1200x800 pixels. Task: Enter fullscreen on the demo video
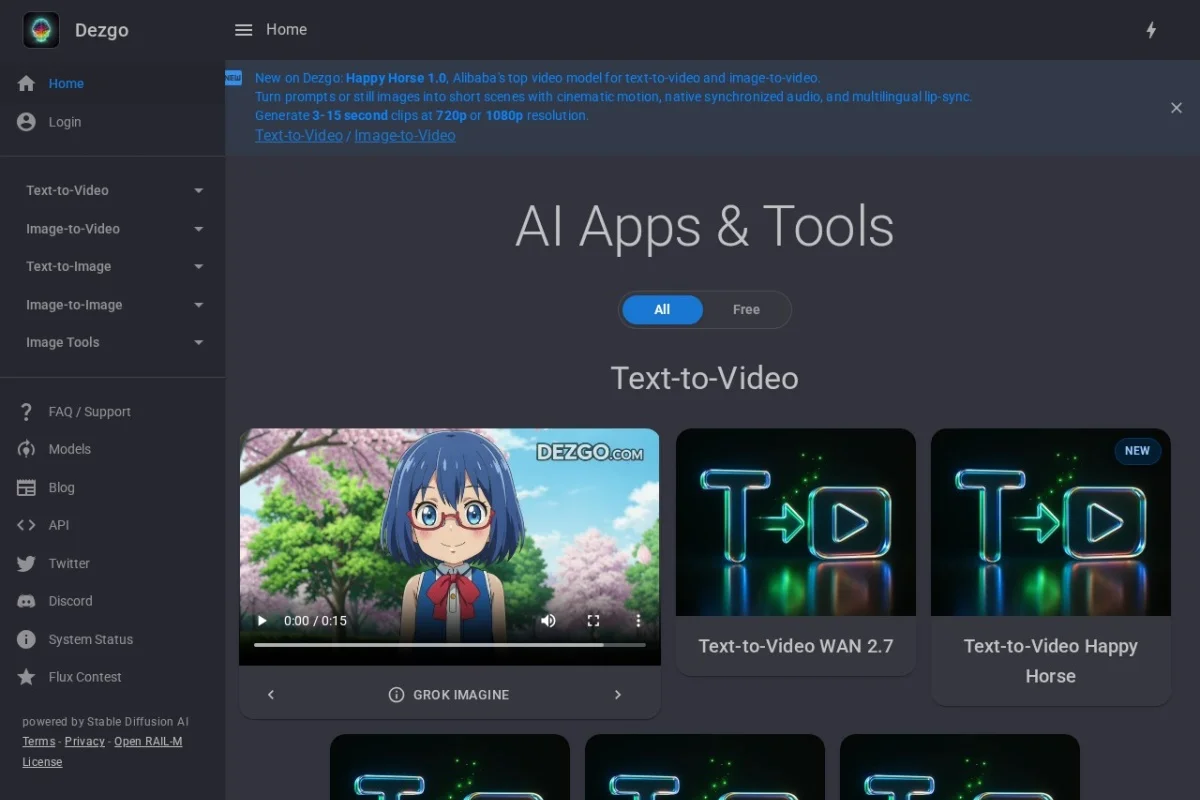click(593, 621)
